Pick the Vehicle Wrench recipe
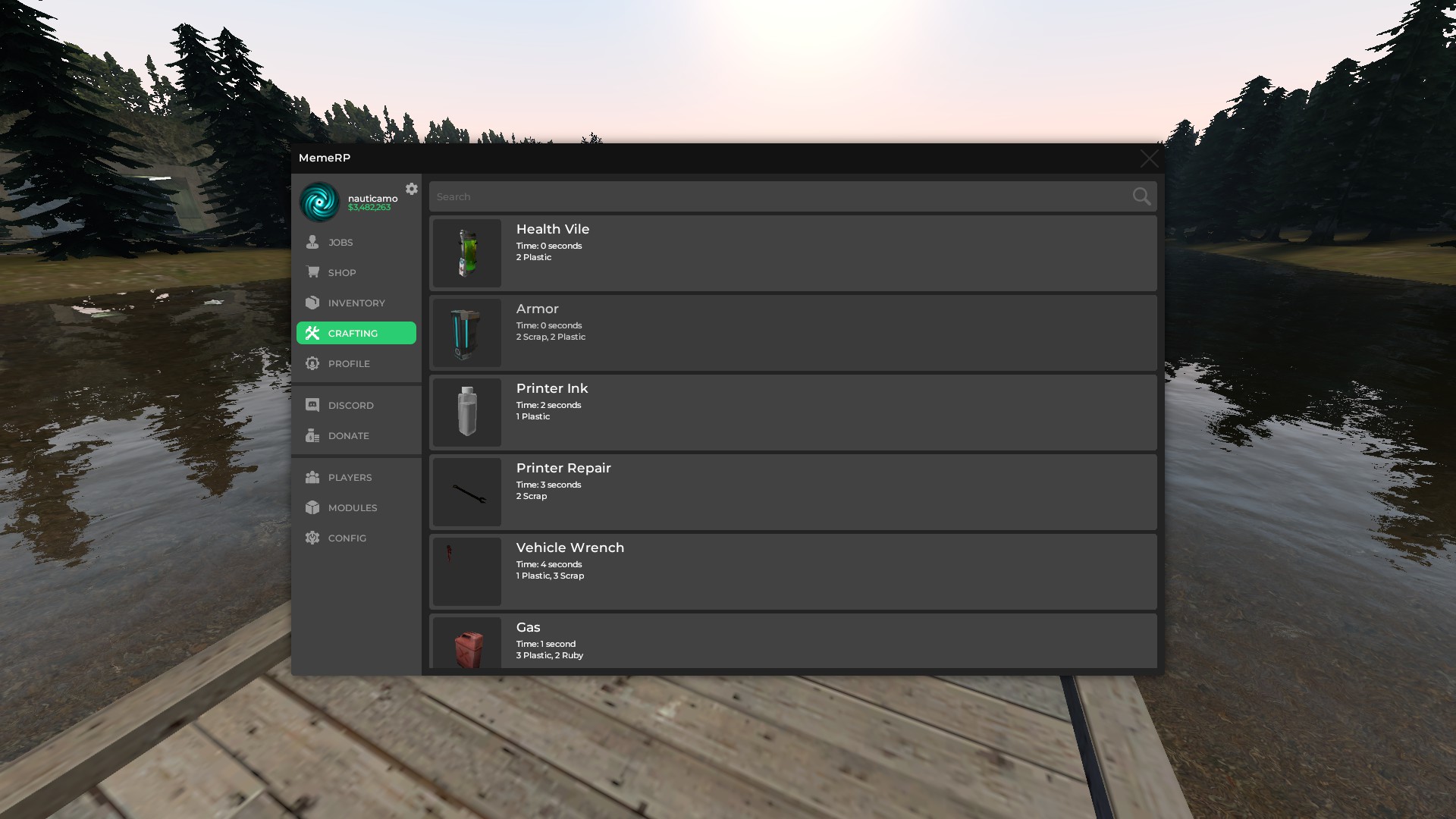The width and height of the screenshot is (1456, 819). pyautogui.click(x=793, y=572)
